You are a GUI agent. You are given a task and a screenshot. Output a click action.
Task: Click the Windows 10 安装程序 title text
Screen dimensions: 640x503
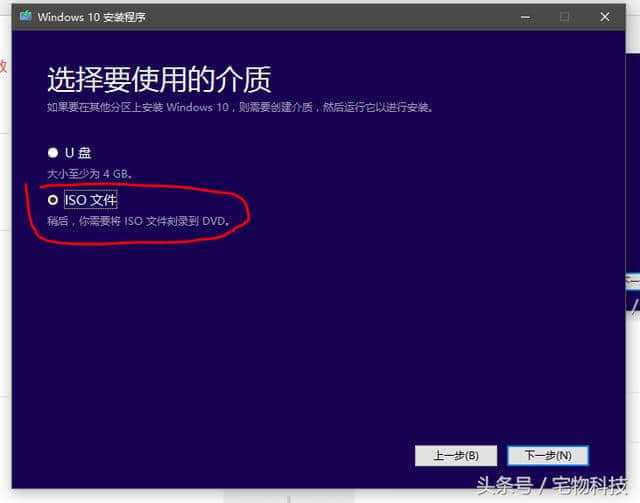pyautogui.click(x=91, y=17)
